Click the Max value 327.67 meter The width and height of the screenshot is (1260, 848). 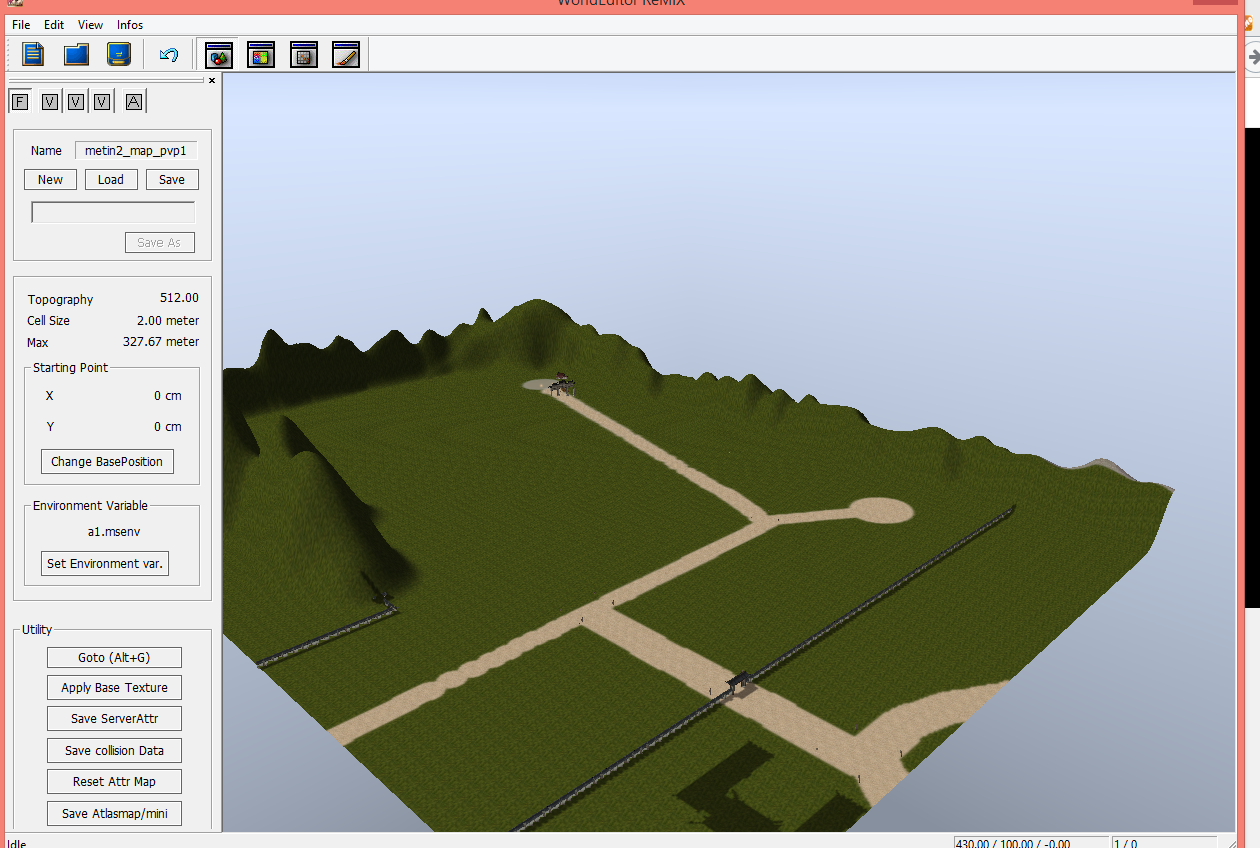[x=161, y=342]
